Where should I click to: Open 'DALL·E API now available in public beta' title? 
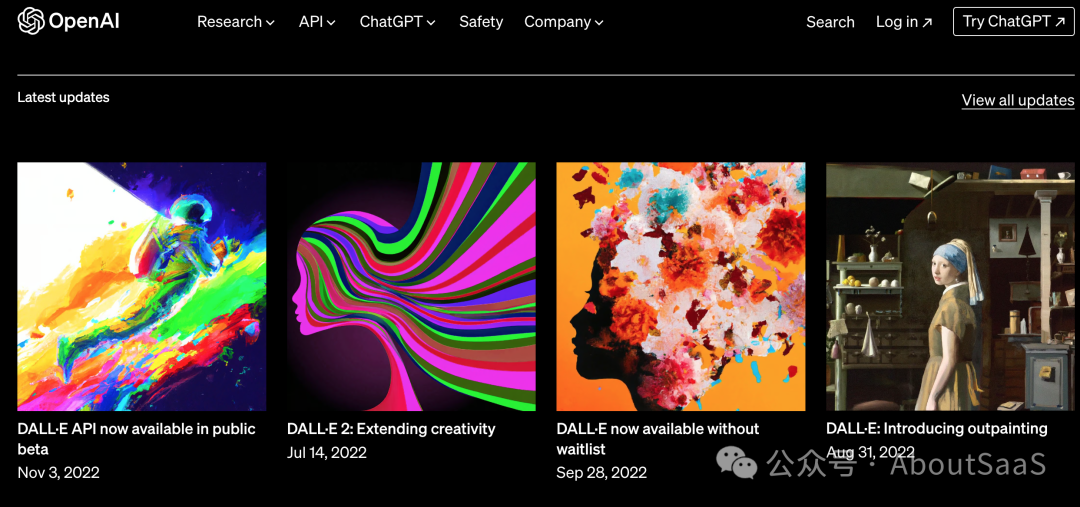[136, 439]
